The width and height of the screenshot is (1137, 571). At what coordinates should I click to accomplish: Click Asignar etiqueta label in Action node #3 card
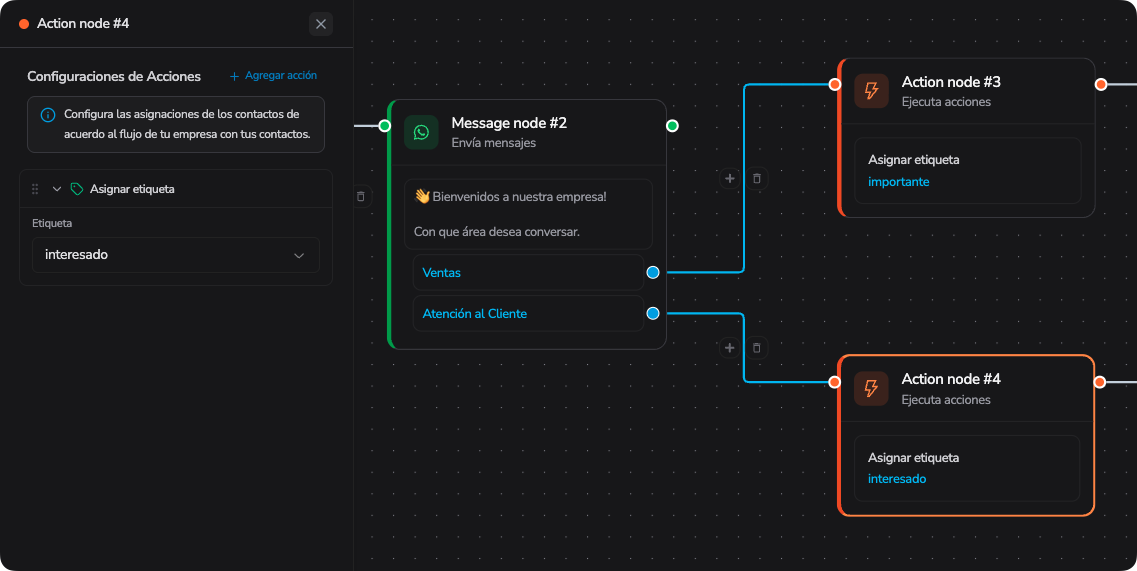(x=914, y=160)
